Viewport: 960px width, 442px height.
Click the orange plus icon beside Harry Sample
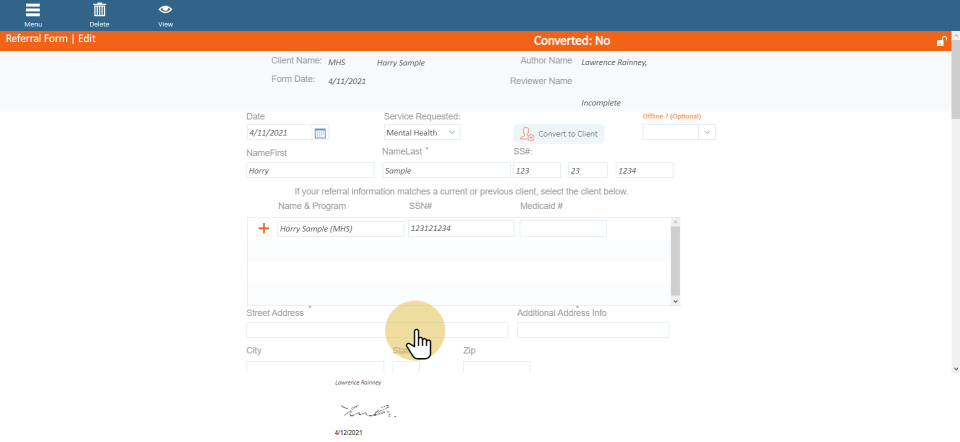click(264, 228)
